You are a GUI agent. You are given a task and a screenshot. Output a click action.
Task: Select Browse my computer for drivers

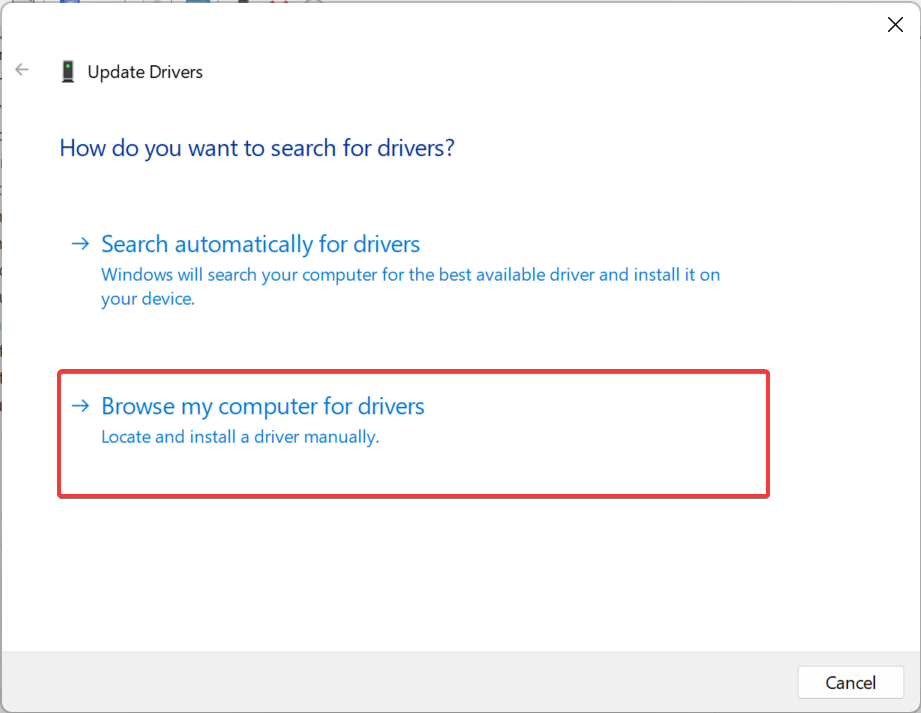(263, 406)
